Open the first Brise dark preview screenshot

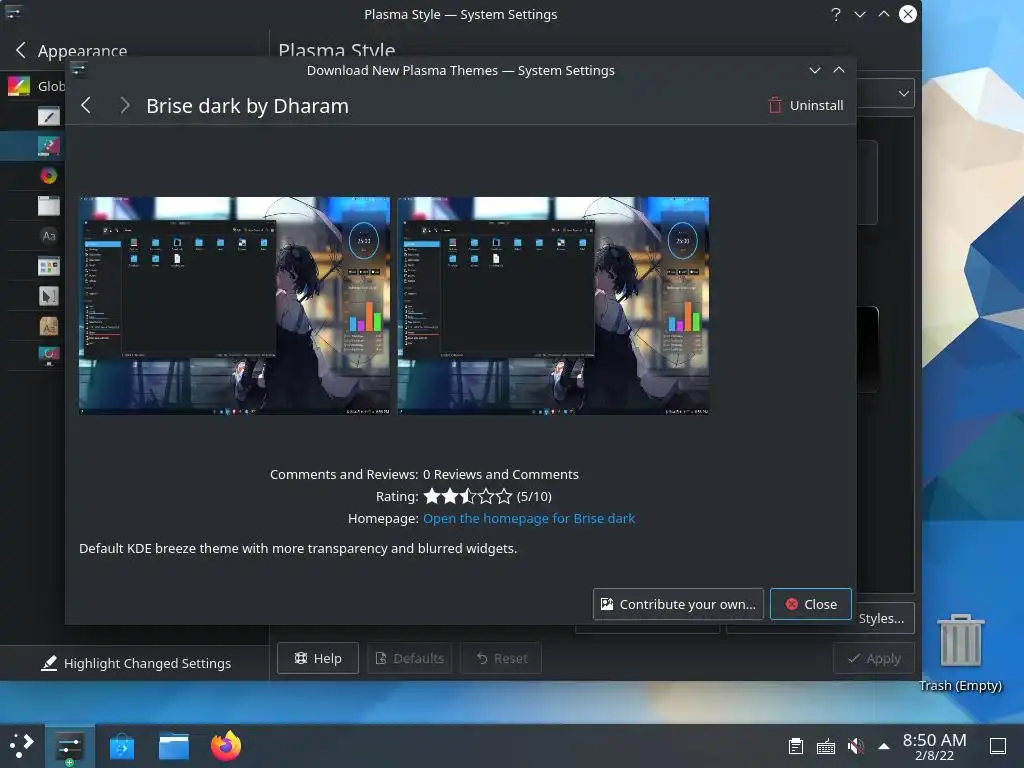pyautogui.click(x=234, y=306)
